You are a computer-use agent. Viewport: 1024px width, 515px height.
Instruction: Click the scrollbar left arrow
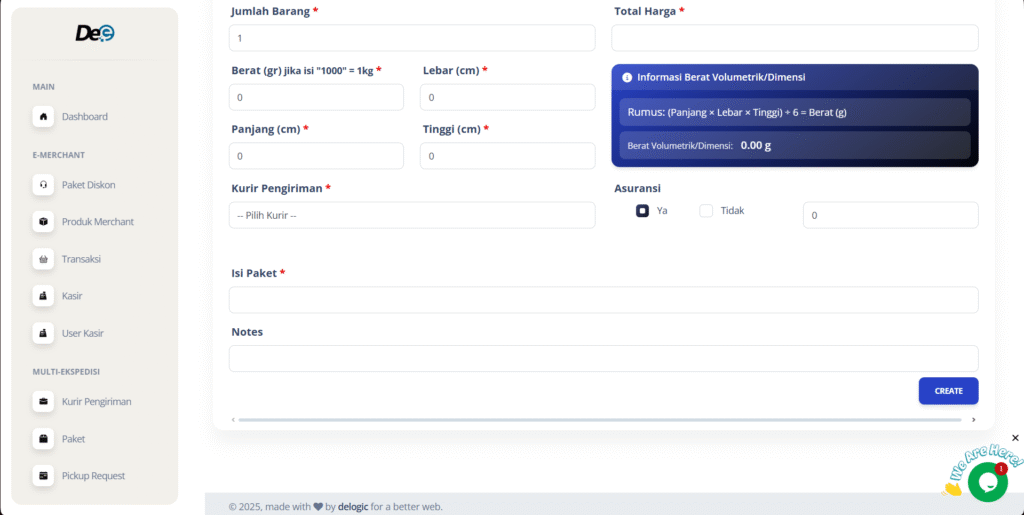click(x=233, y=420)
